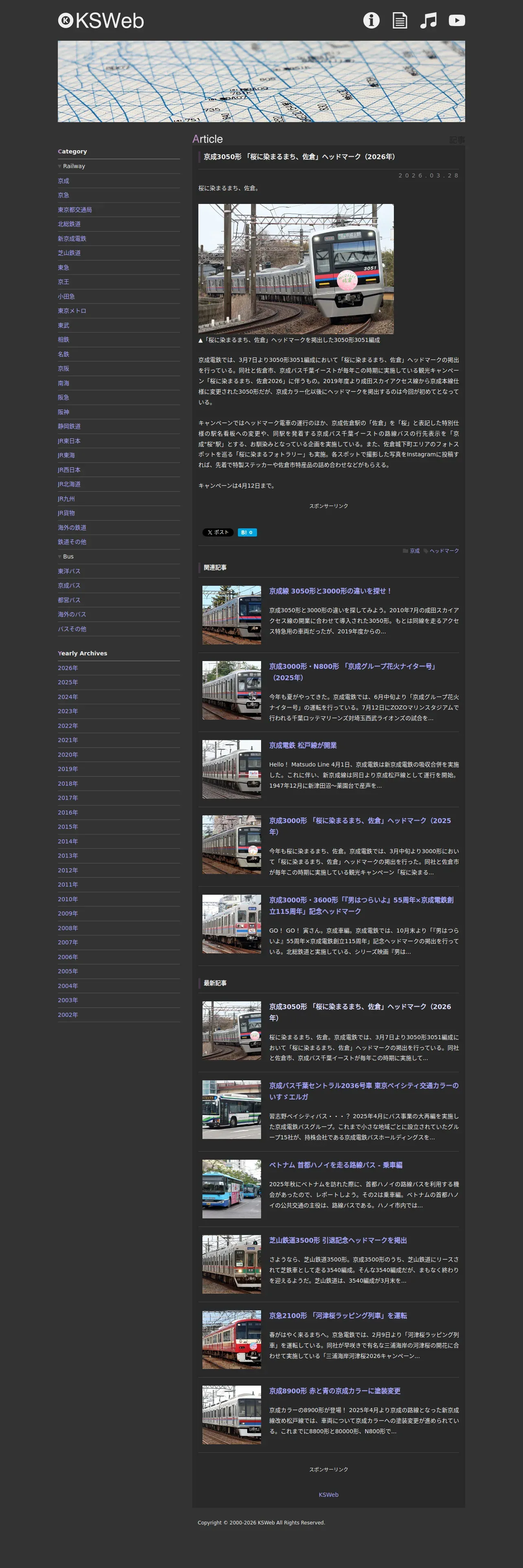The image size is (523, 1568).
Task: Open the information icon in the header
Action: coord(371,21)
